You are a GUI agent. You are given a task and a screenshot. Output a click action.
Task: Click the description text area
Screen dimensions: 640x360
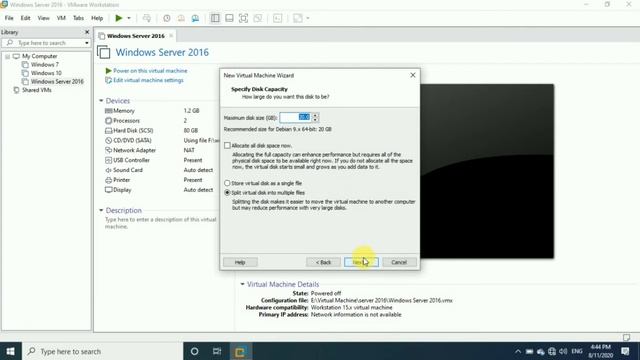pos(161,223)
